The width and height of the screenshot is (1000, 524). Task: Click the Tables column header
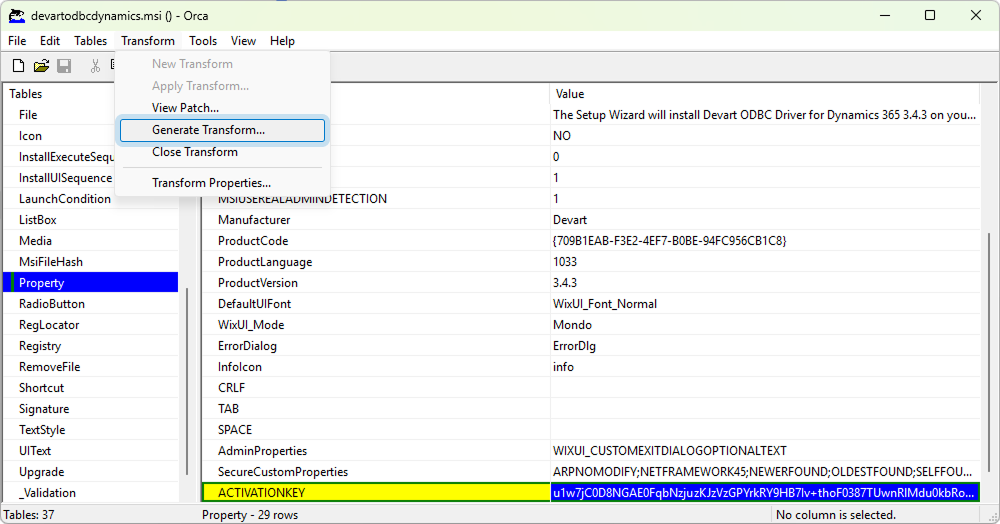(x=59, y=94)
